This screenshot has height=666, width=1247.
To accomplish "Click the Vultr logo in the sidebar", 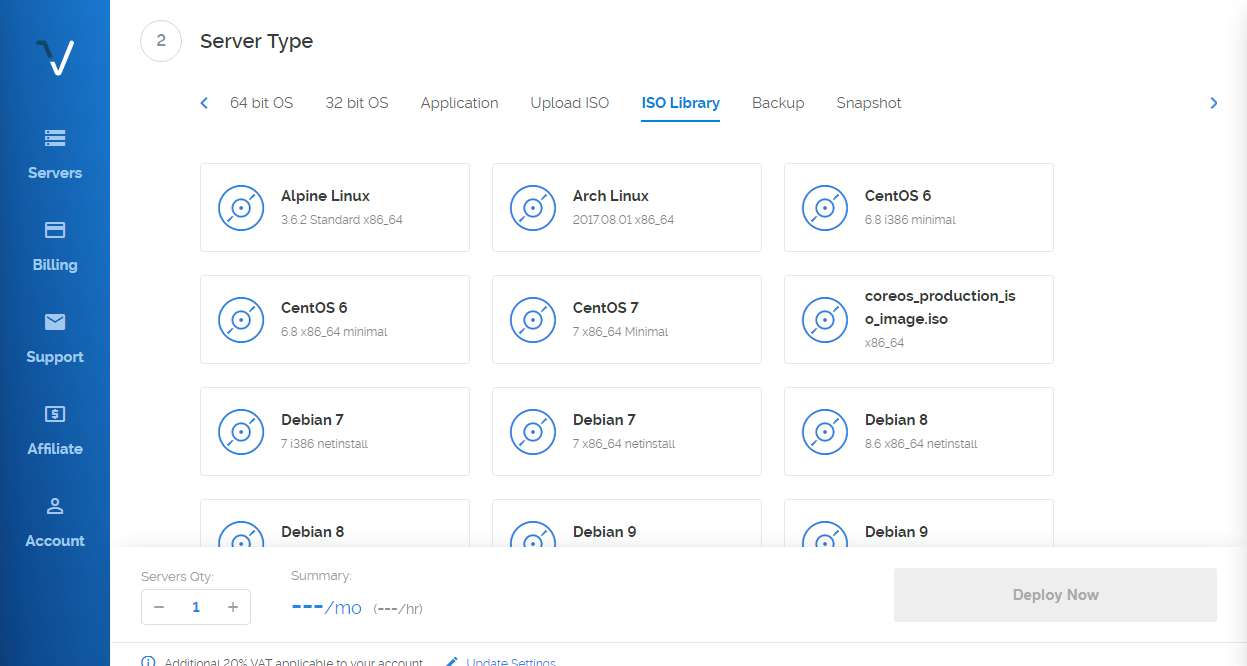I will [x=55, y=58].
